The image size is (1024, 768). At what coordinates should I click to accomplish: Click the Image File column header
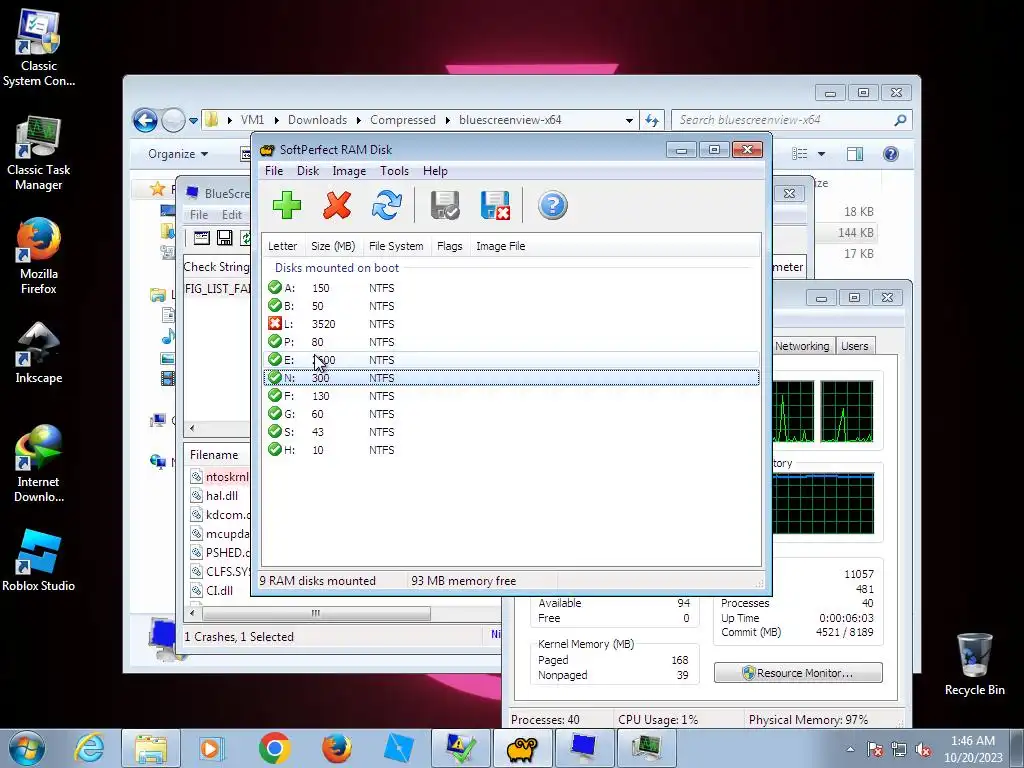point(500,246)
